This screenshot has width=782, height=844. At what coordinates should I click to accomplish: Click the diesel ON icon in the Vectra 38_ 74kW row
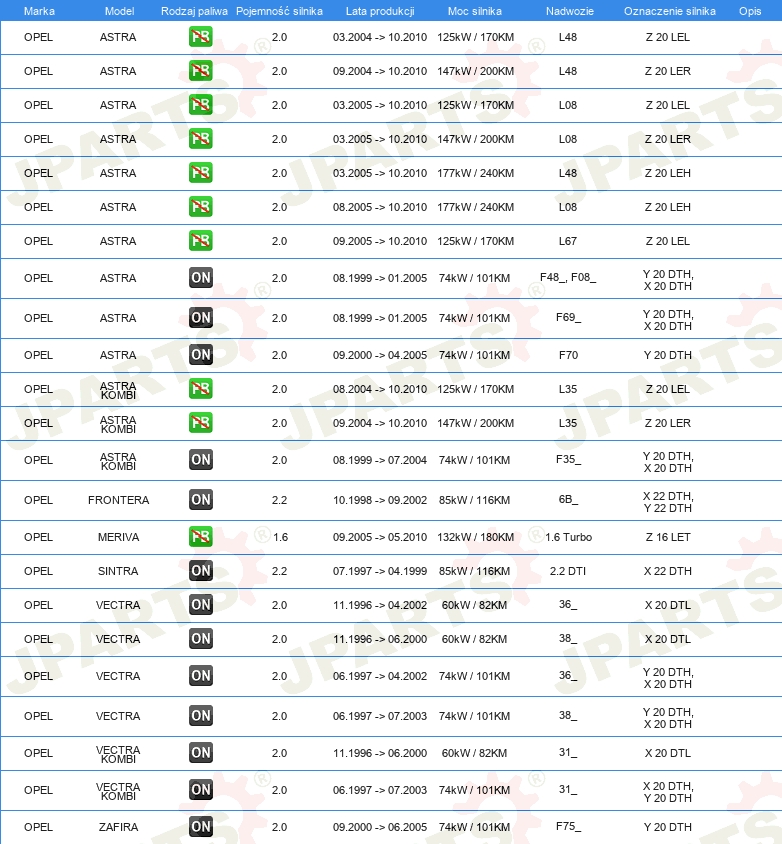tap(200, 715)
